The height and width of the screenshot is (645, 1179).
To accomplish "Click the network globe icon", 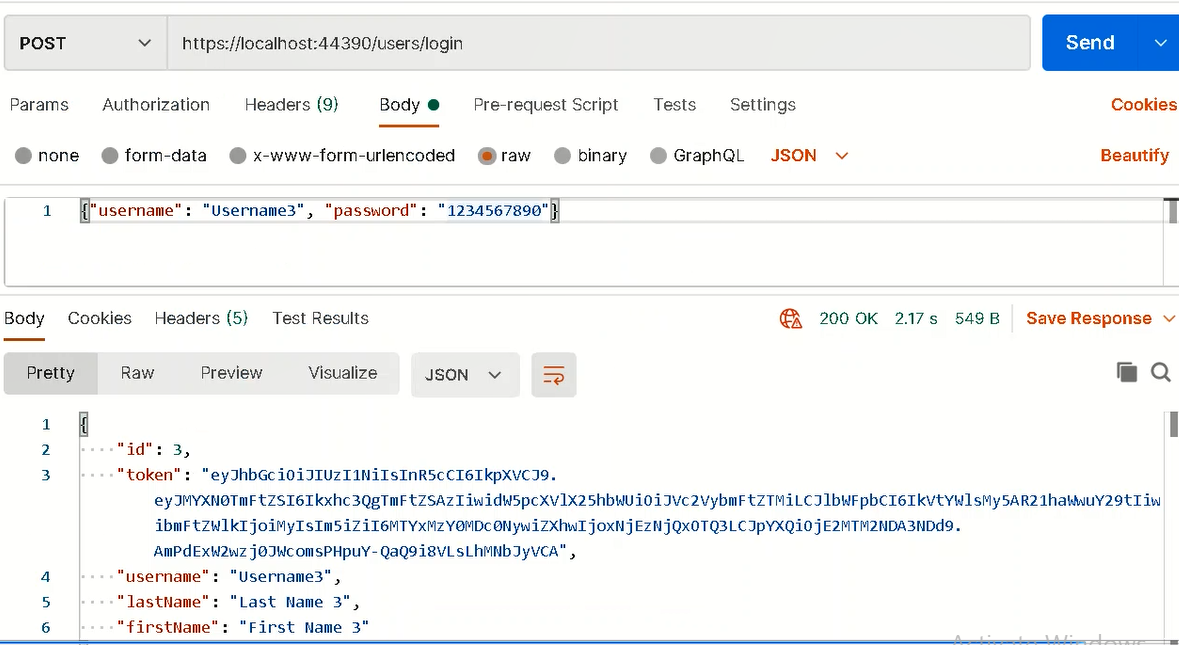I will (790, 319).
